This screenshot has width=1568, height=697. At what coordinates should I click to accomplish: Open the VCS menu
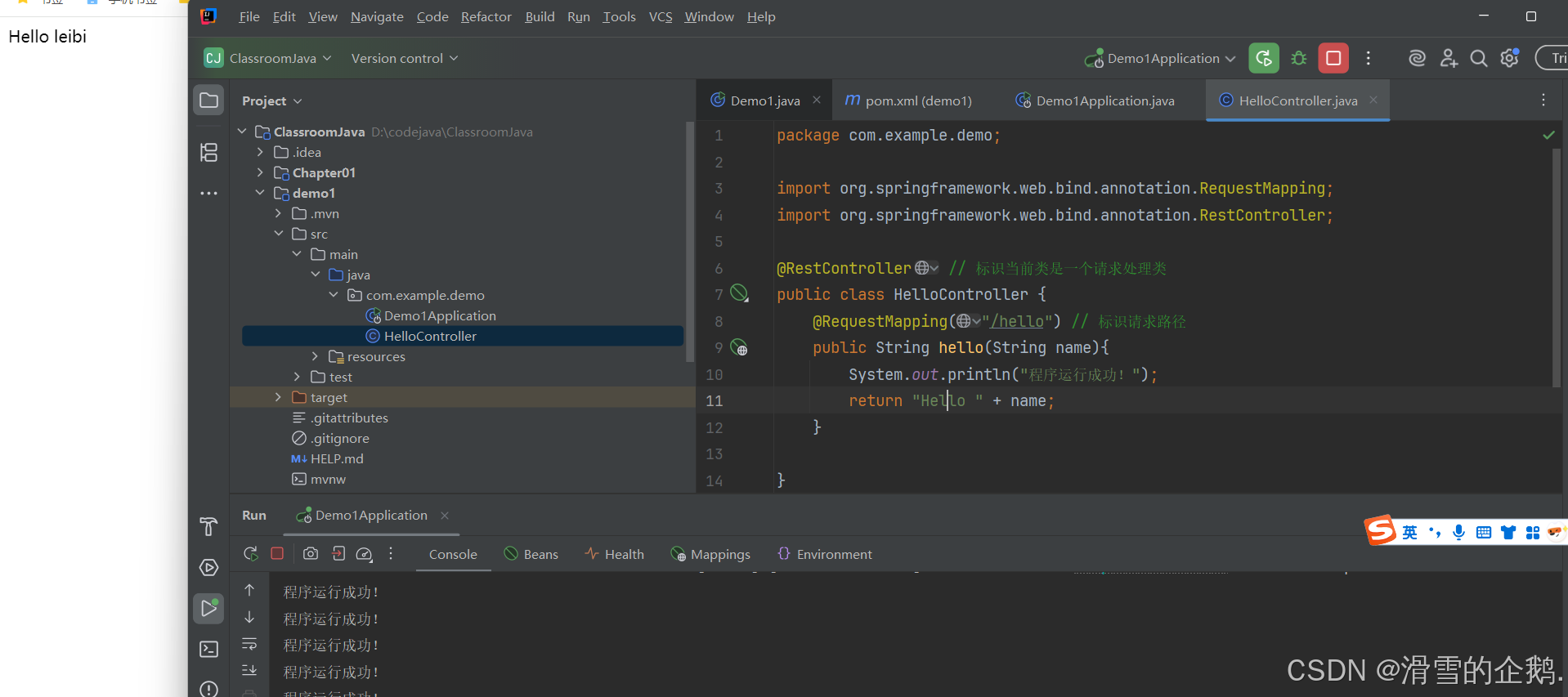pyautogui.click(x=661, y=16)
